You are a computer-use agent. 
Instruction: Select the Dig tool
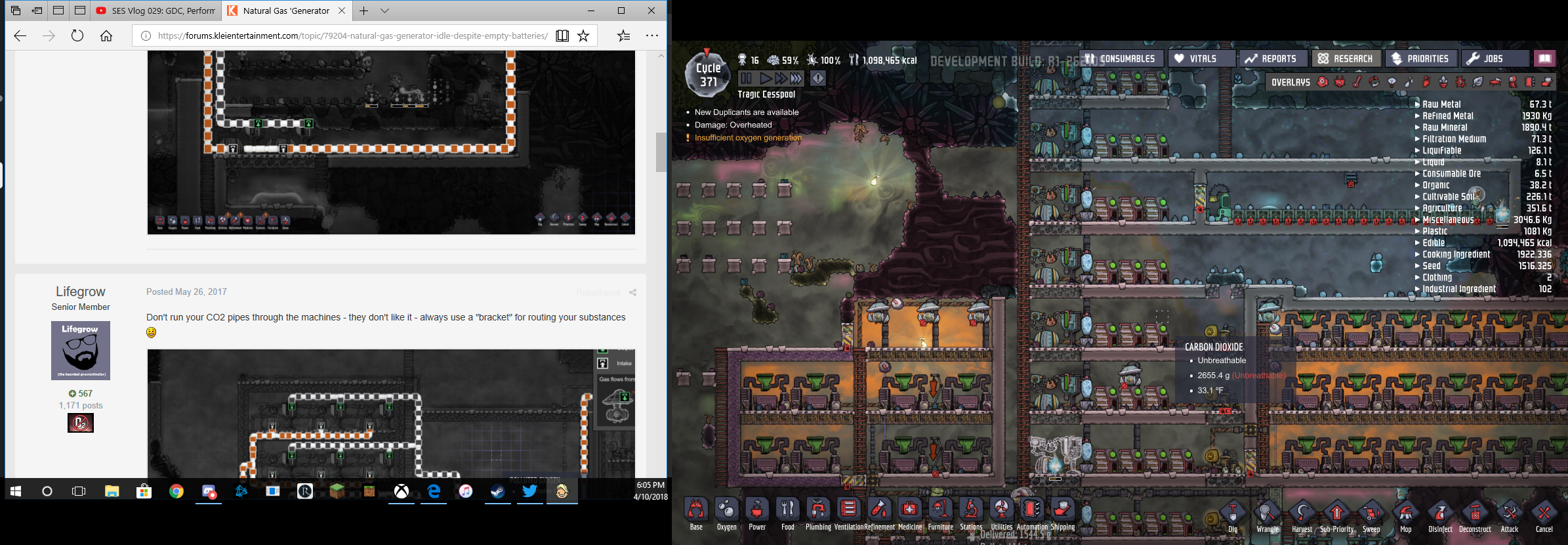[1233, 514]
